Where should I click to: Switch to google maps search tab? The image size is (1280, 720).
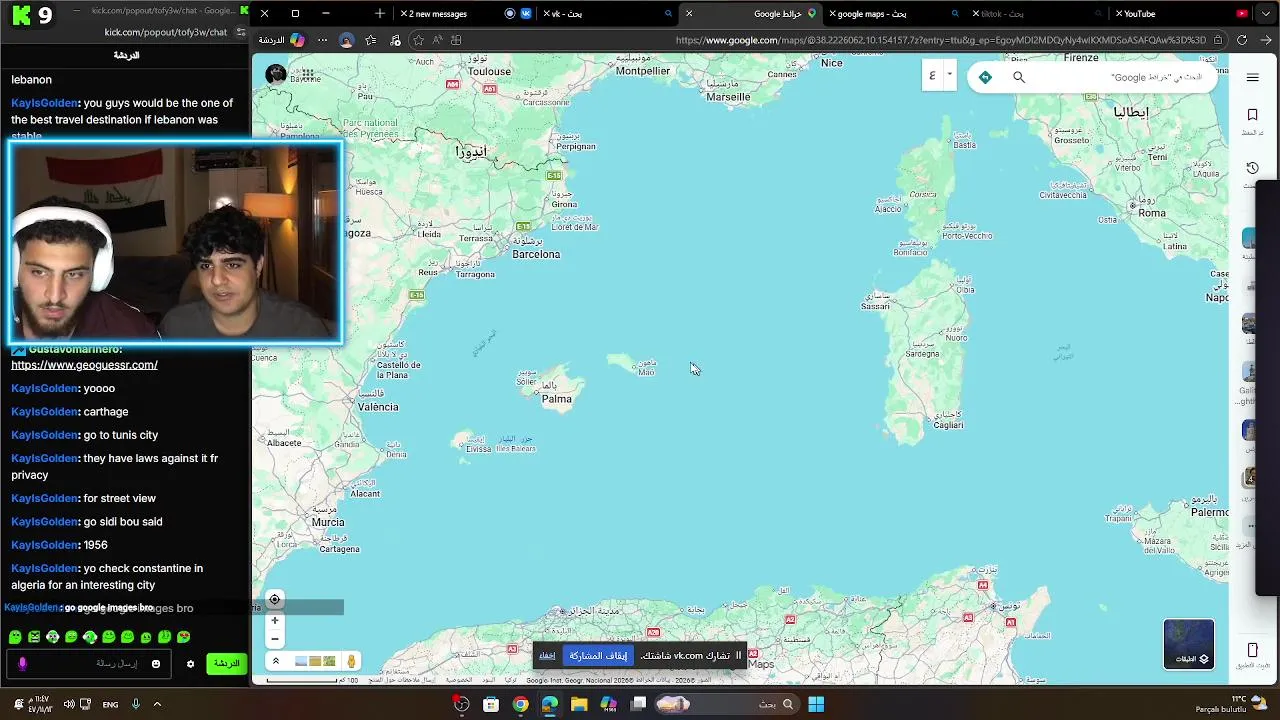pos(892,14)
